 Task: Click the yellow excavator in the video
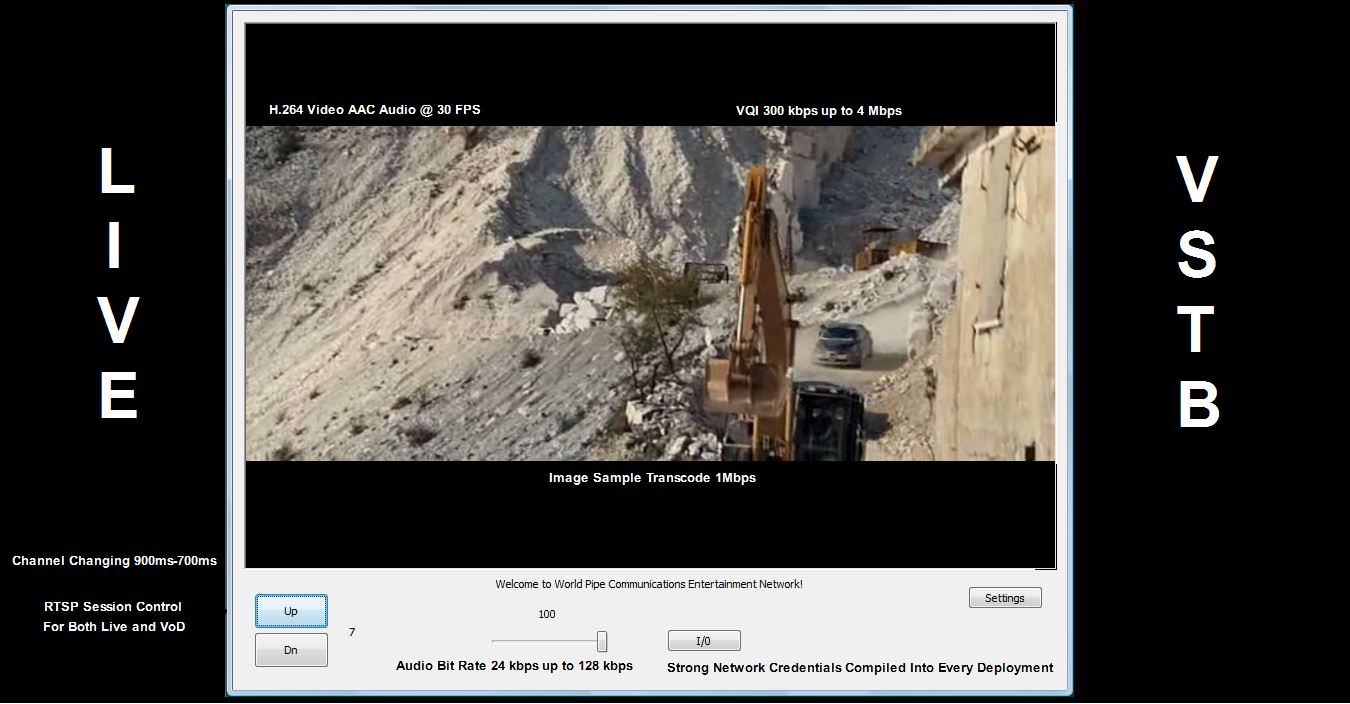click(760, 330)
